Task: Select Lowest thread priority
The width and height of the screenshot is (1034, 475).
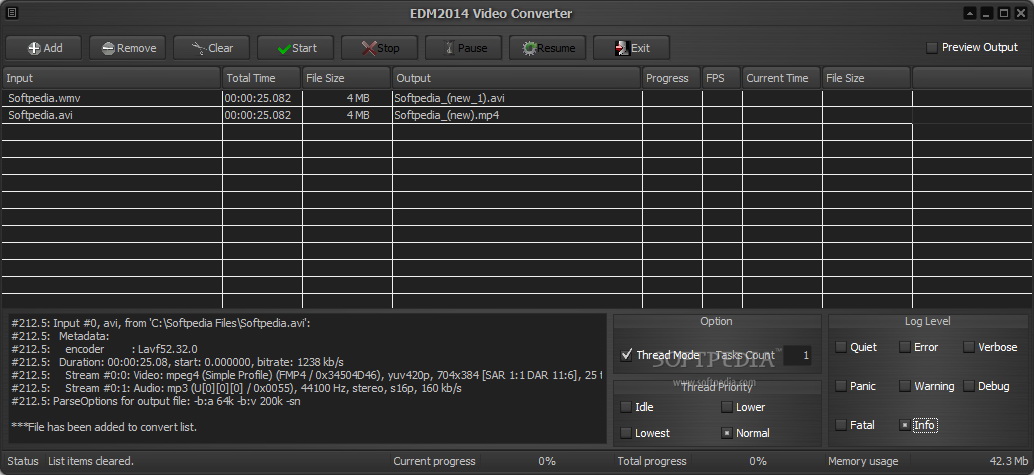Action: [626, 433]
